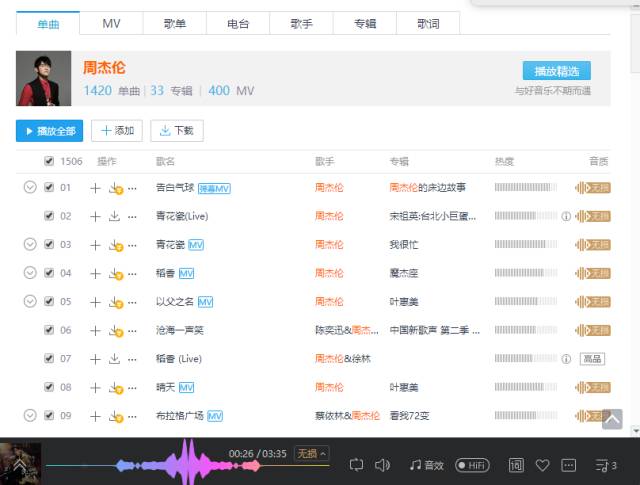Uncheck the checkbox for row 07

49,358
